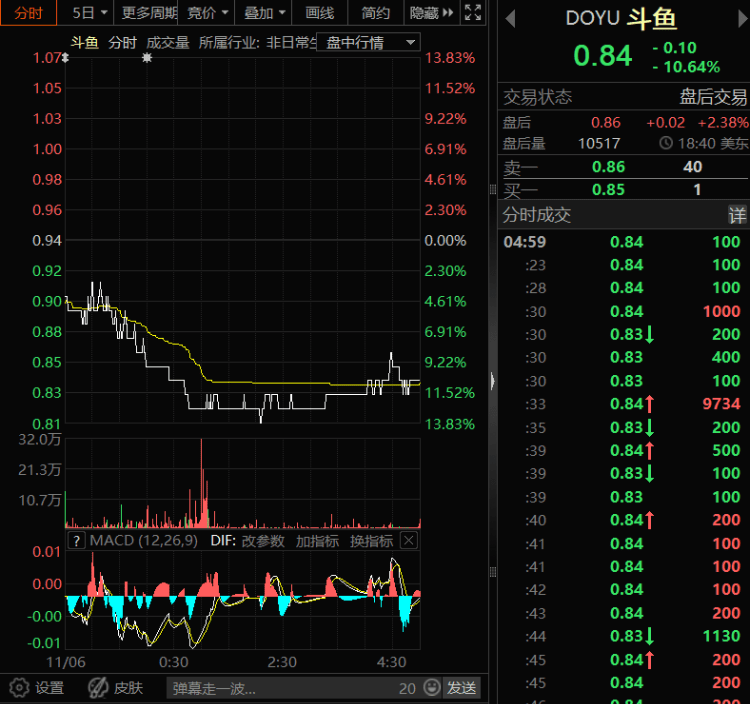Screen dimensions: 750x704
Task: Expand the 竞价 dropdown
Action: [207, 12]
